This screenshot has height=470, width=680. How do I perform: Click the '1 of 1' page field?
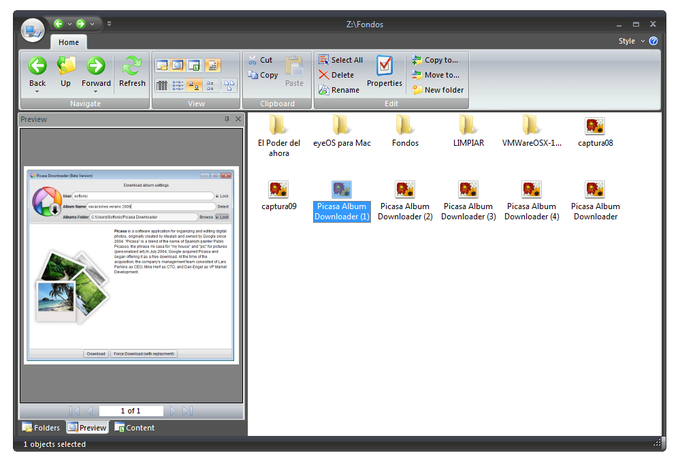[131, 411]
